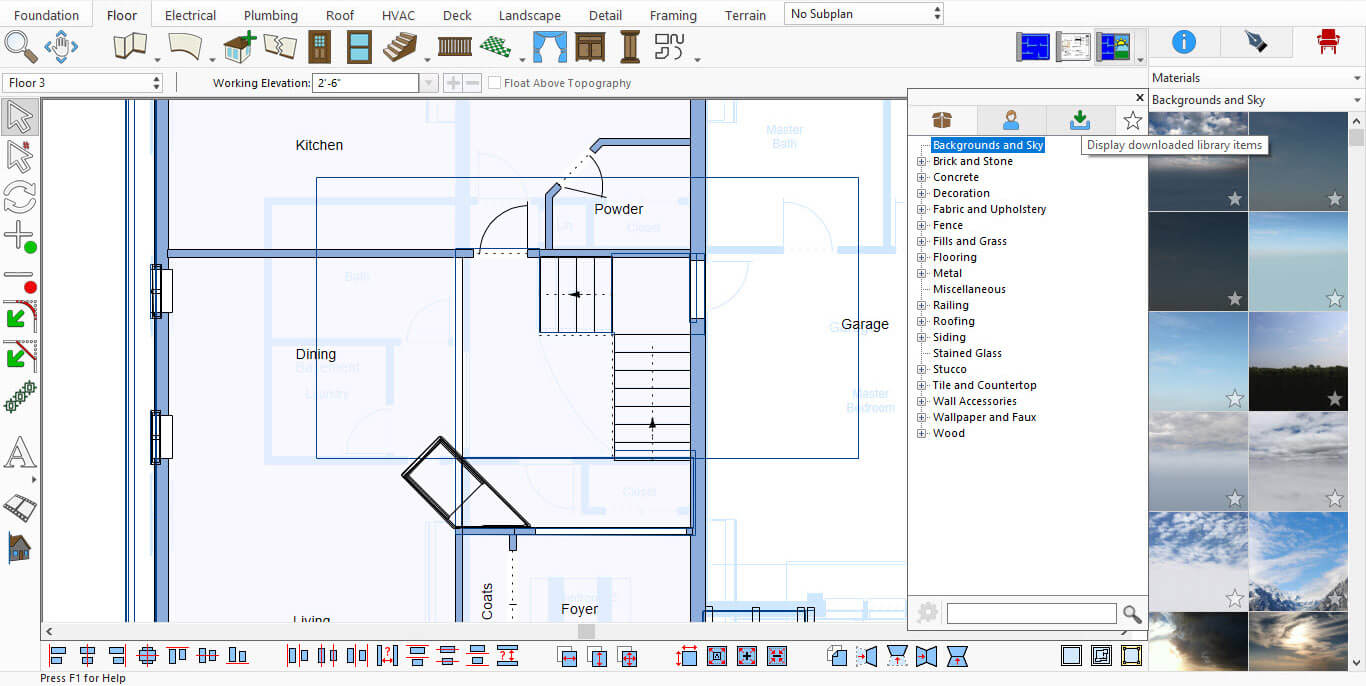The width and height of the screenshot is (1366, 686).
Task: Expand the Flooring tree category
Action: coord(922,257)
